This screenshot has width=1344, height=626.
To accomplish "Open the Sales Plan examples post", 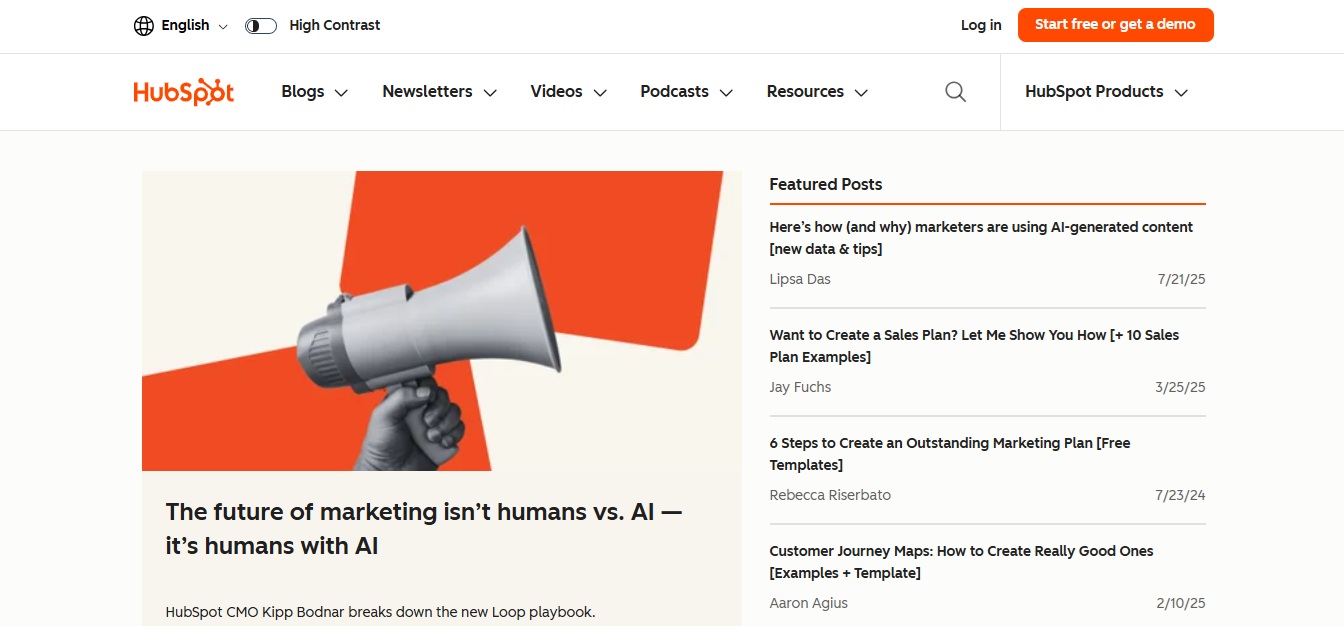I will point(973,346).
